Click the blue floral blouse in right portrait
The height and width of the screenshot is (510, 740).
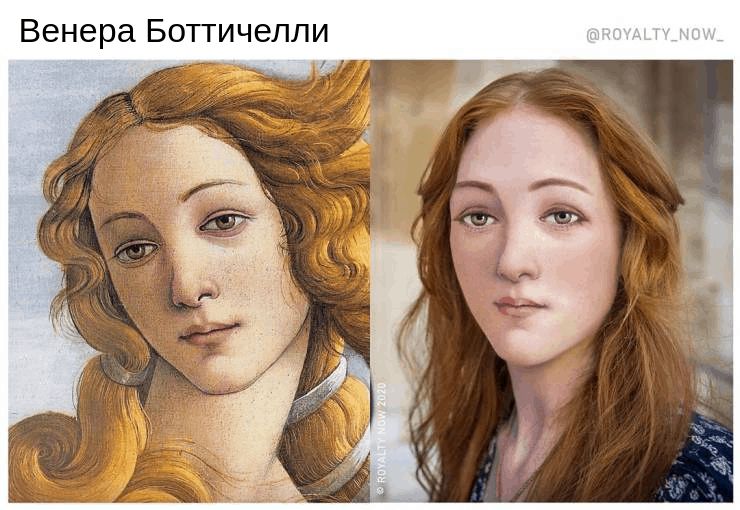(x=698, y=462)
